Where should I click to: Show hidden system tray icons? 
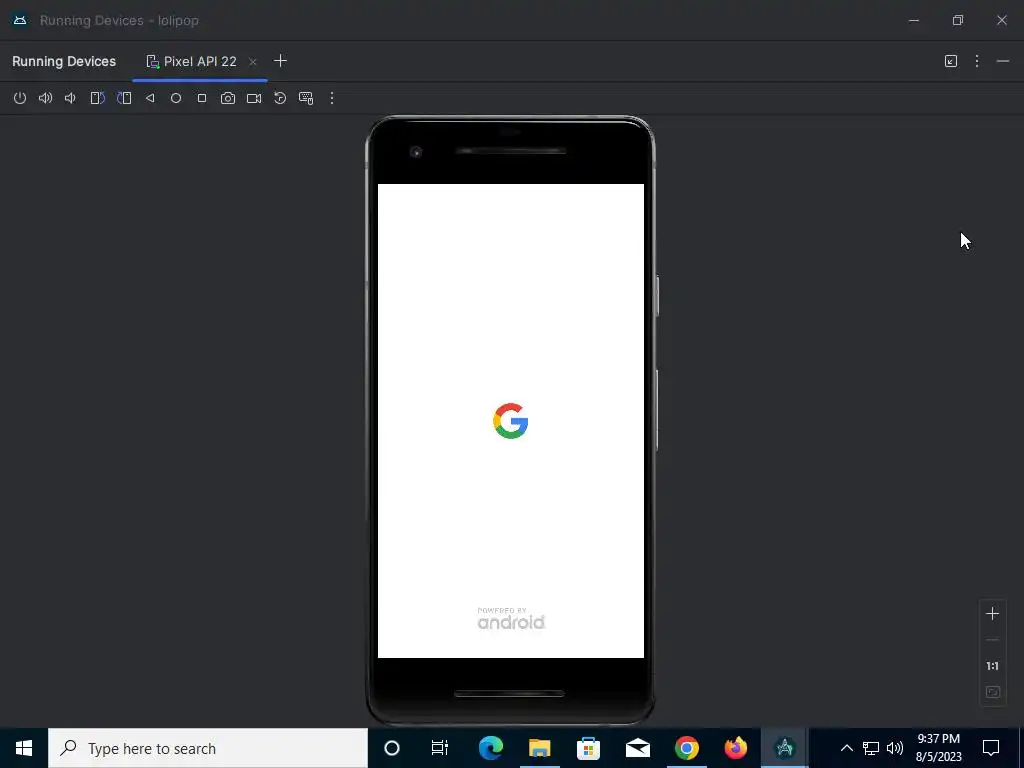(x=846, y=748)
